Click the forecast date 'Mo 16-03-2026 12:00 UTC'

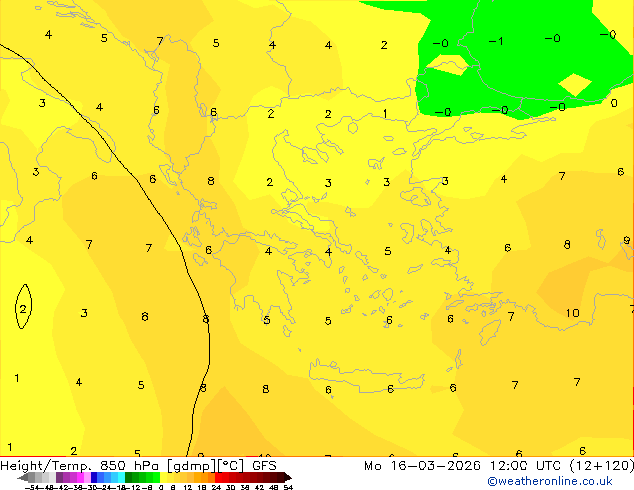coord(463,466)
